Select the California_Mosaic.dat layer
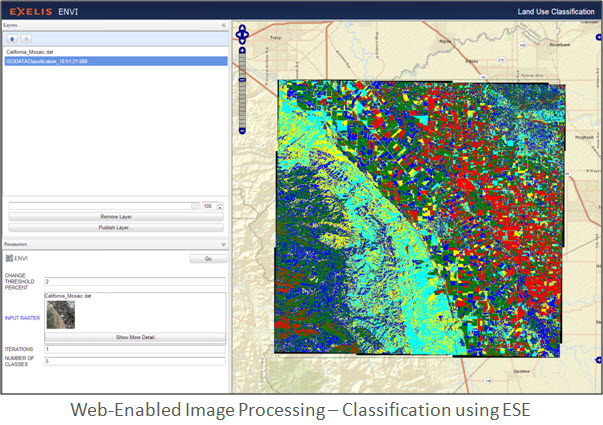The image size is (603, 425). [30, 51]
